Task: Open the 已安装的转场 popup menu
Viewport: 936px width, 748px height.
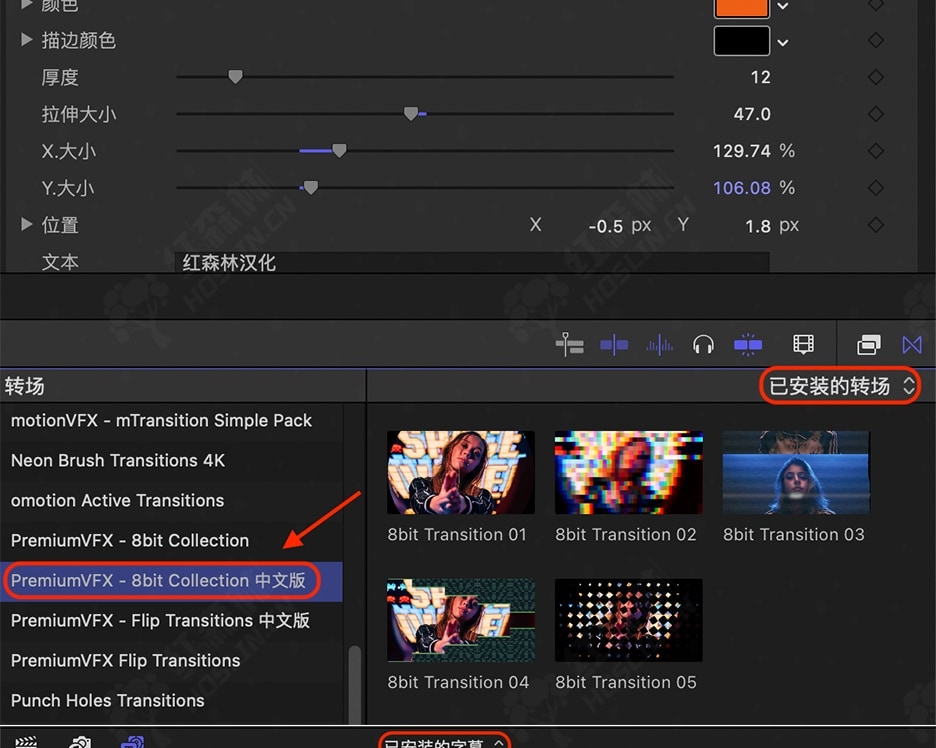Action: coord(840,386)
